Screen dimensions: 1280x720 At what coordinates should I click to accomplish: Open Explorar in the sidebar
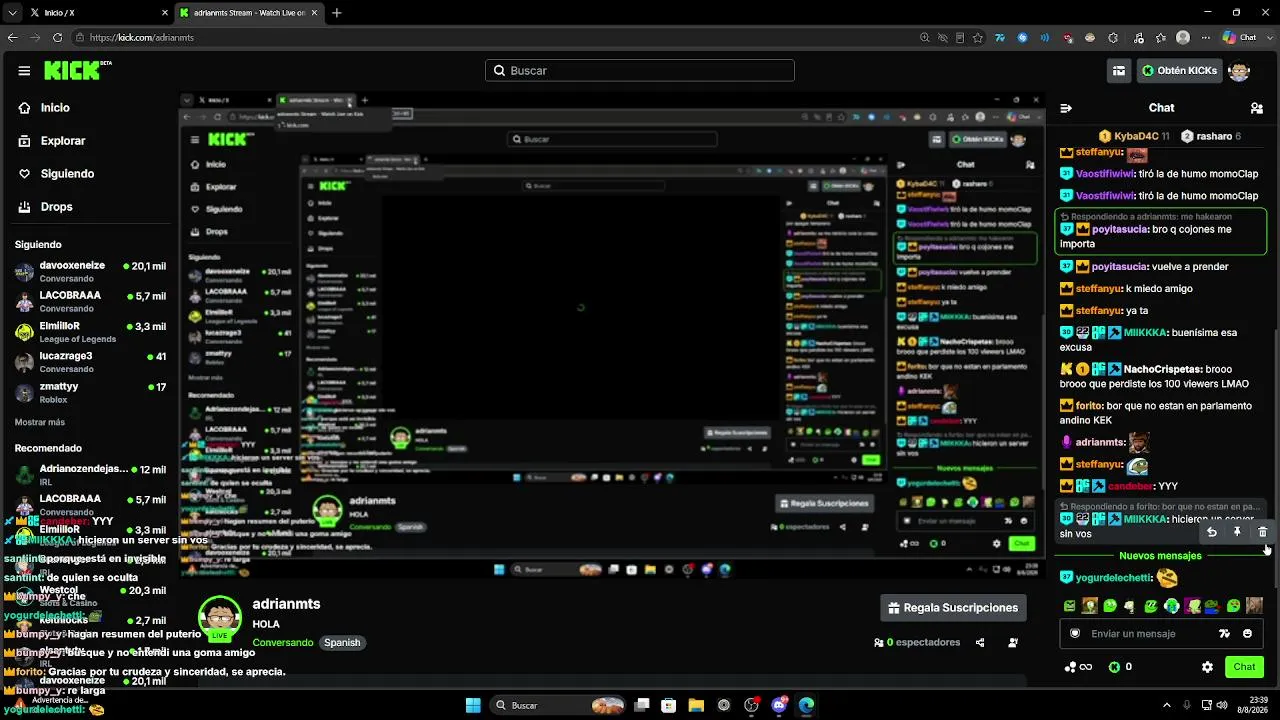pos(62,141)
